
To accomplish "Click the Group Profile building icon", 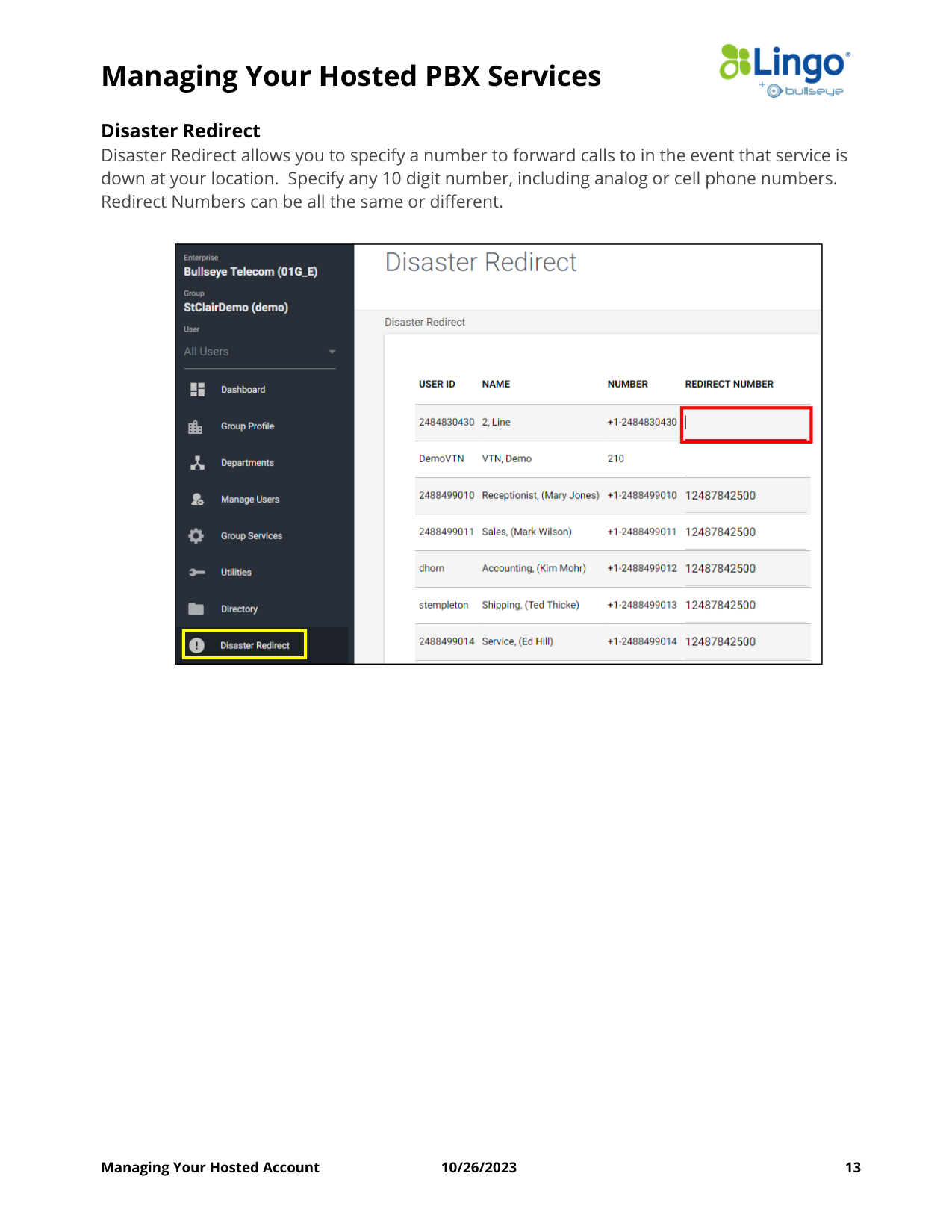I will pos(196,426).
